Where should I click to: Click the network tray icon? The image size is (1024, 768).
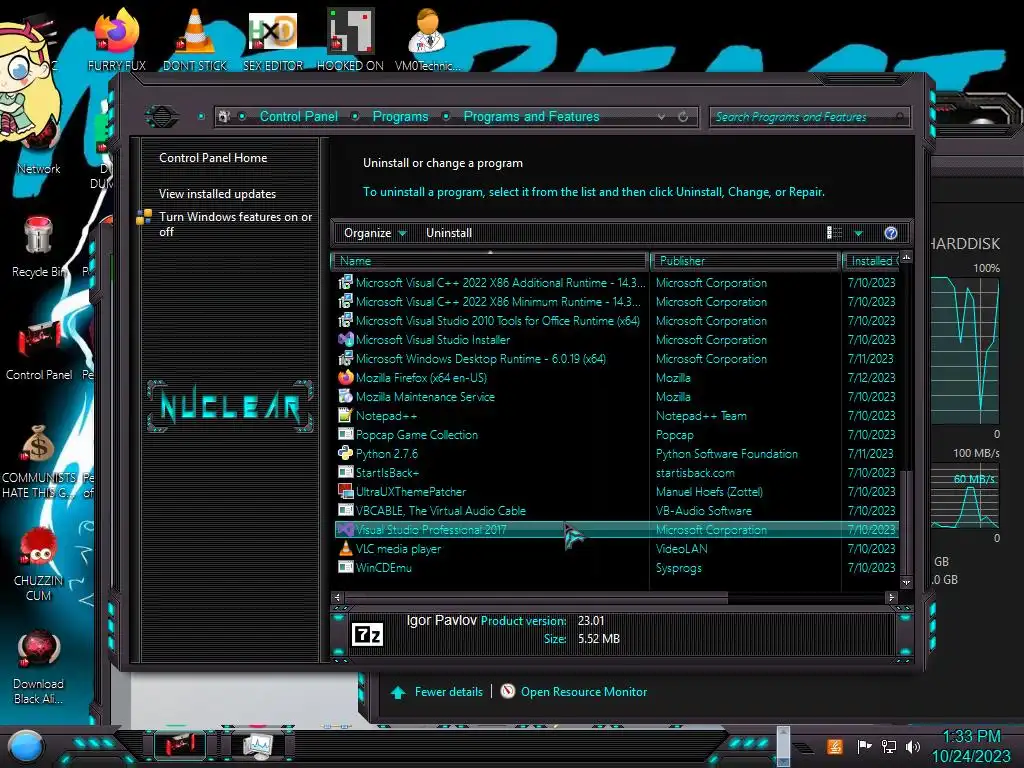pos(889,746)
